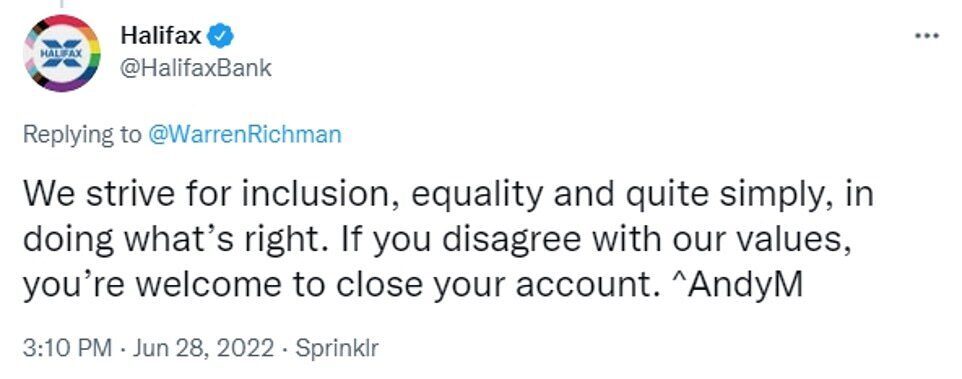Click the word 'equality' in tweet

(476, 197)
